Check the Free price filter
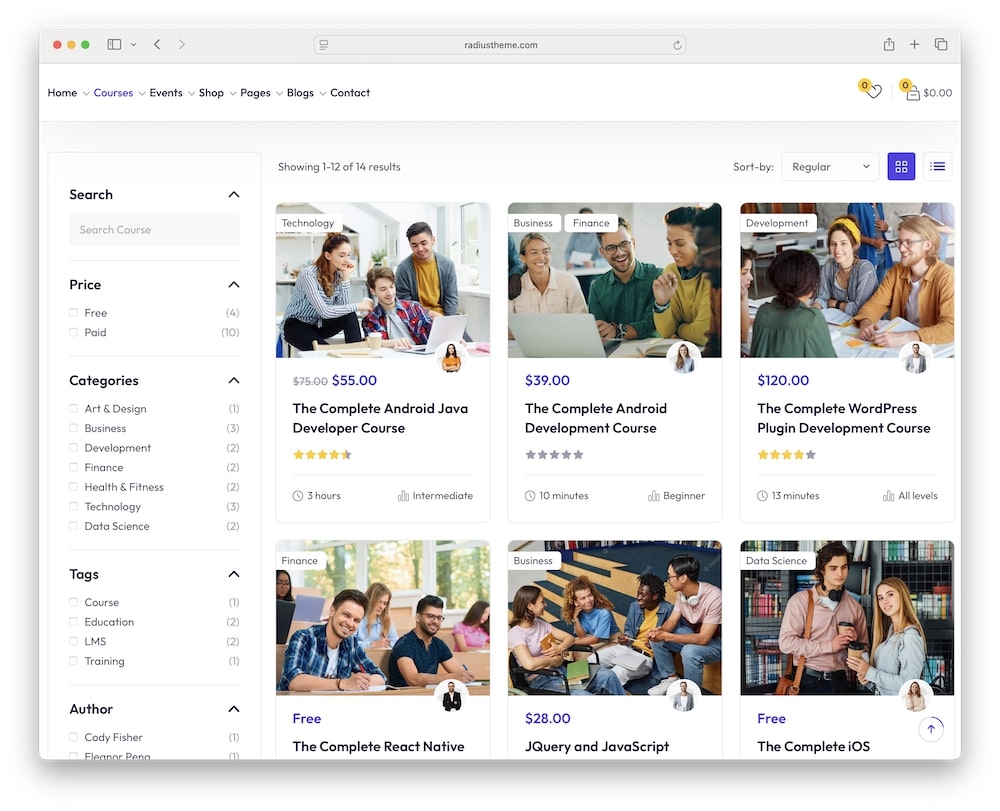1000x811 pixels. tap(73, 312)
